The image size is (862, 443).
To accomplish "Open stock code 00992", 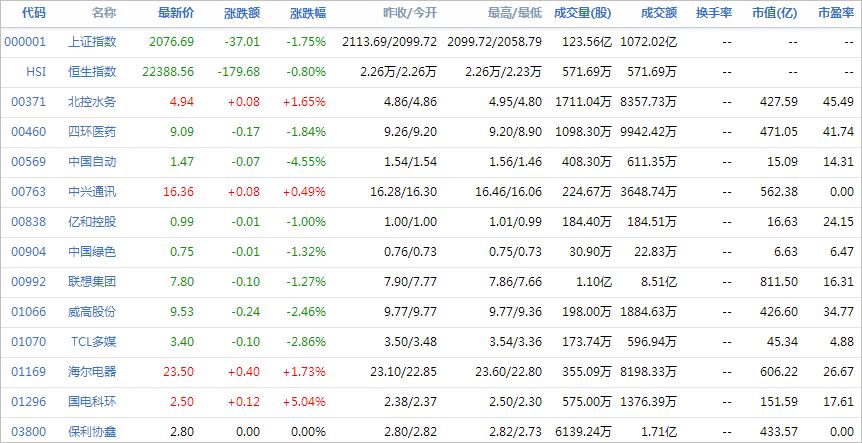I will coord(29,281).
